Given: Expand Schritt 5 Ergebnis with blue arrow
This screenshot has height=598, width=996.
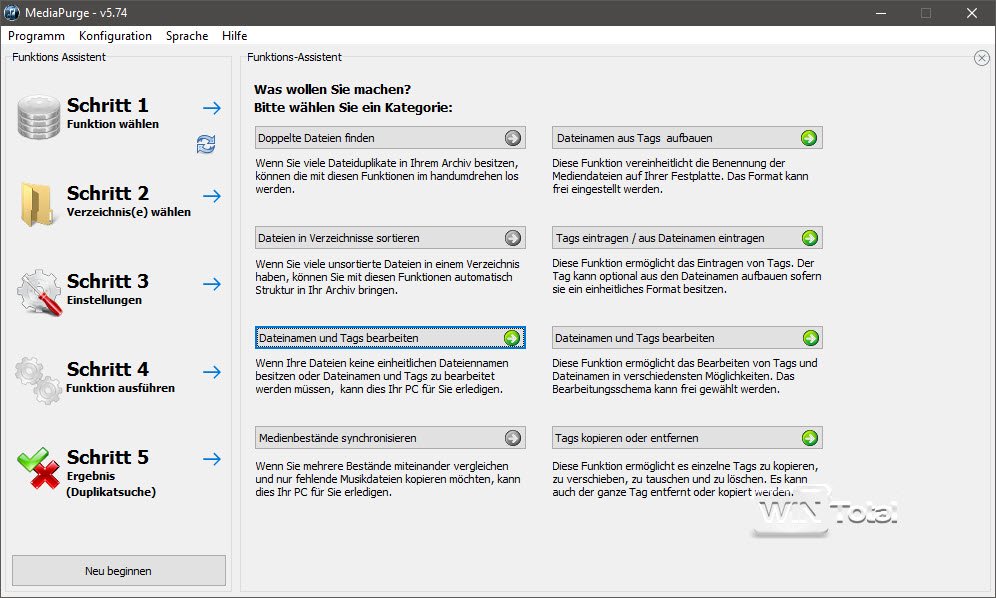Looking at the screenshot, I should point(211,460).
